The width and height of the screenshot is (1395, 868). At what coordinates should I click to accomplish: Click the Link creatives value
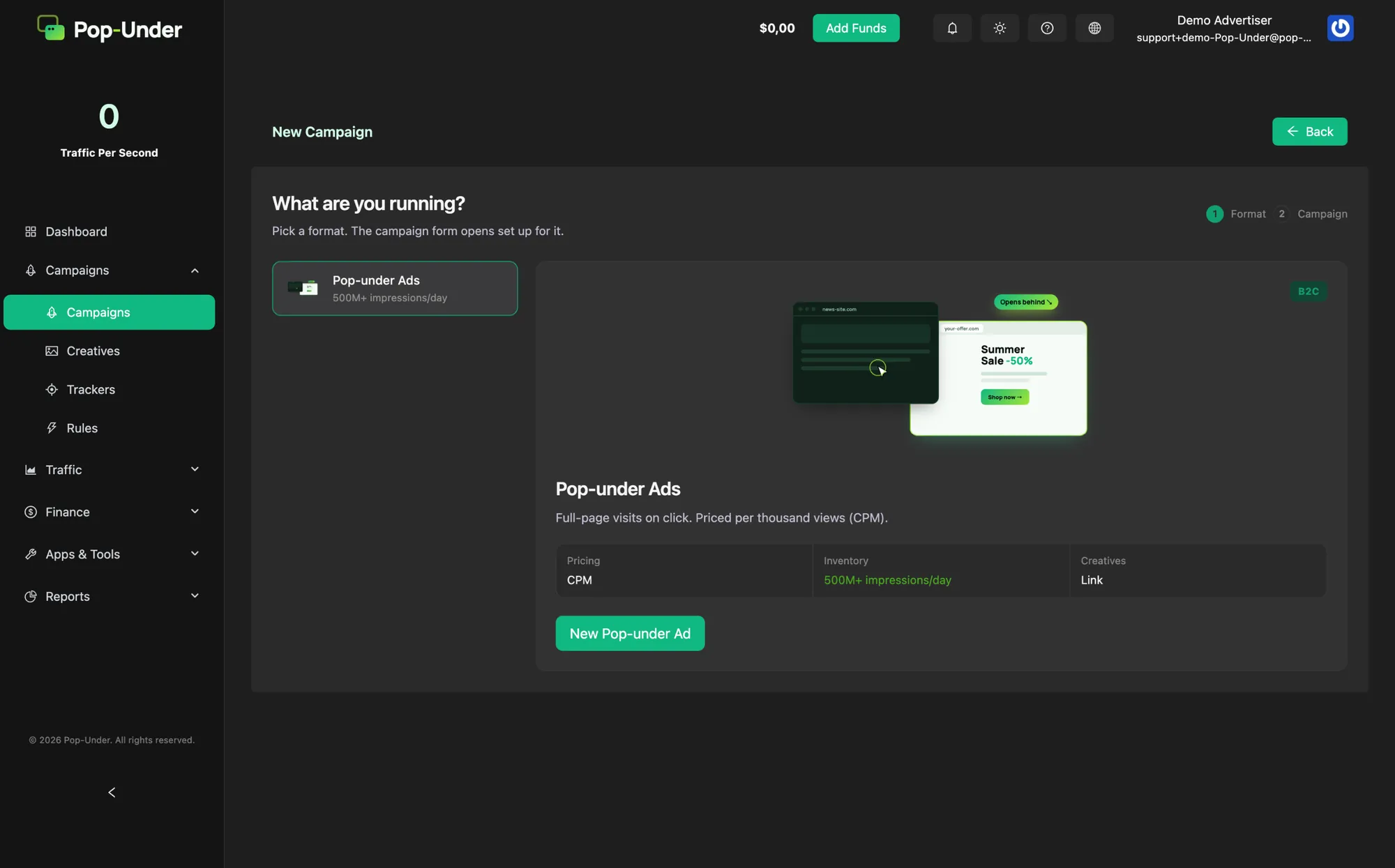point(1092,580)
